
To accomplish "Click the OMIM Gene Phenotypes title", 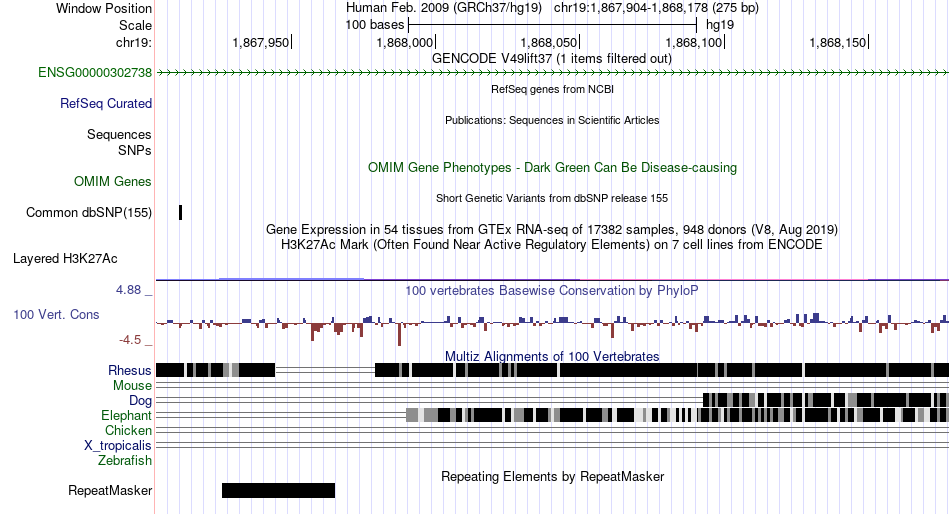I will [x=552, y=168].
